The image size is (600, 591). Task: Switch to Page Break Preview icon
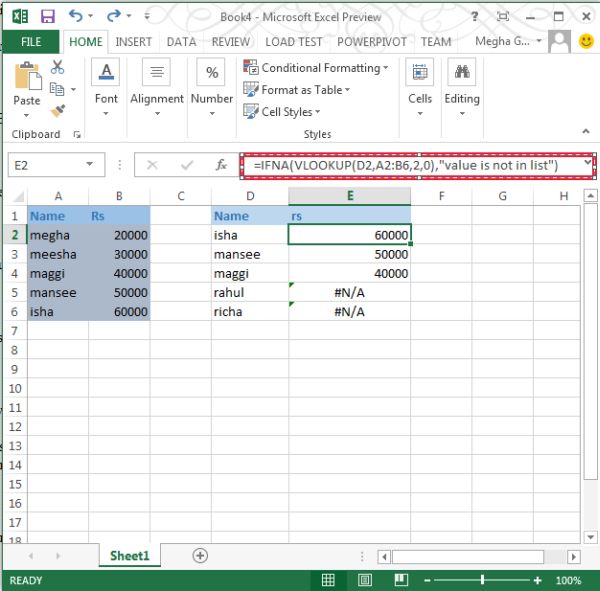click(x=401, y=580)
